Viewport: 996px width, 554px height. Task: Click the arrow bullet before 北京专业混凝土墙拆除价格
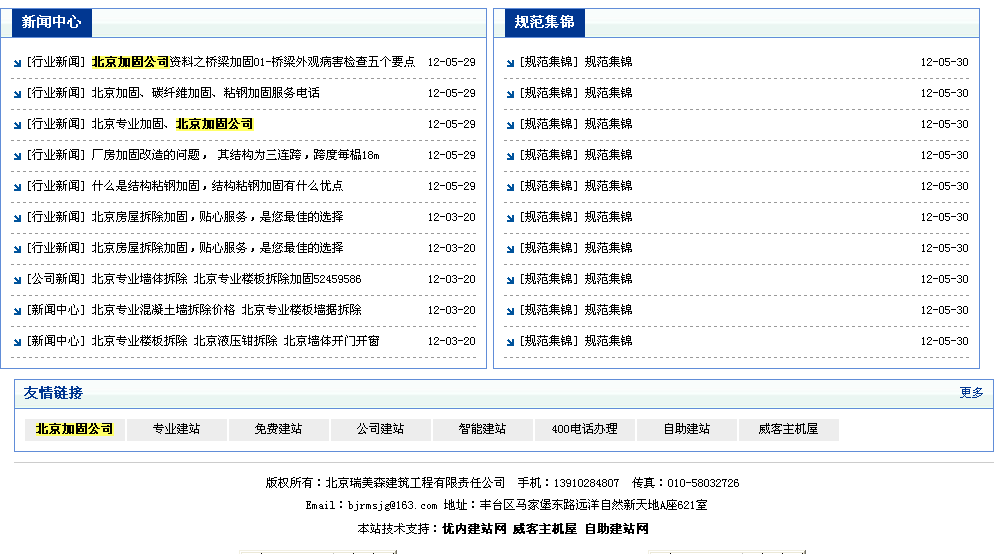[18, 311]
